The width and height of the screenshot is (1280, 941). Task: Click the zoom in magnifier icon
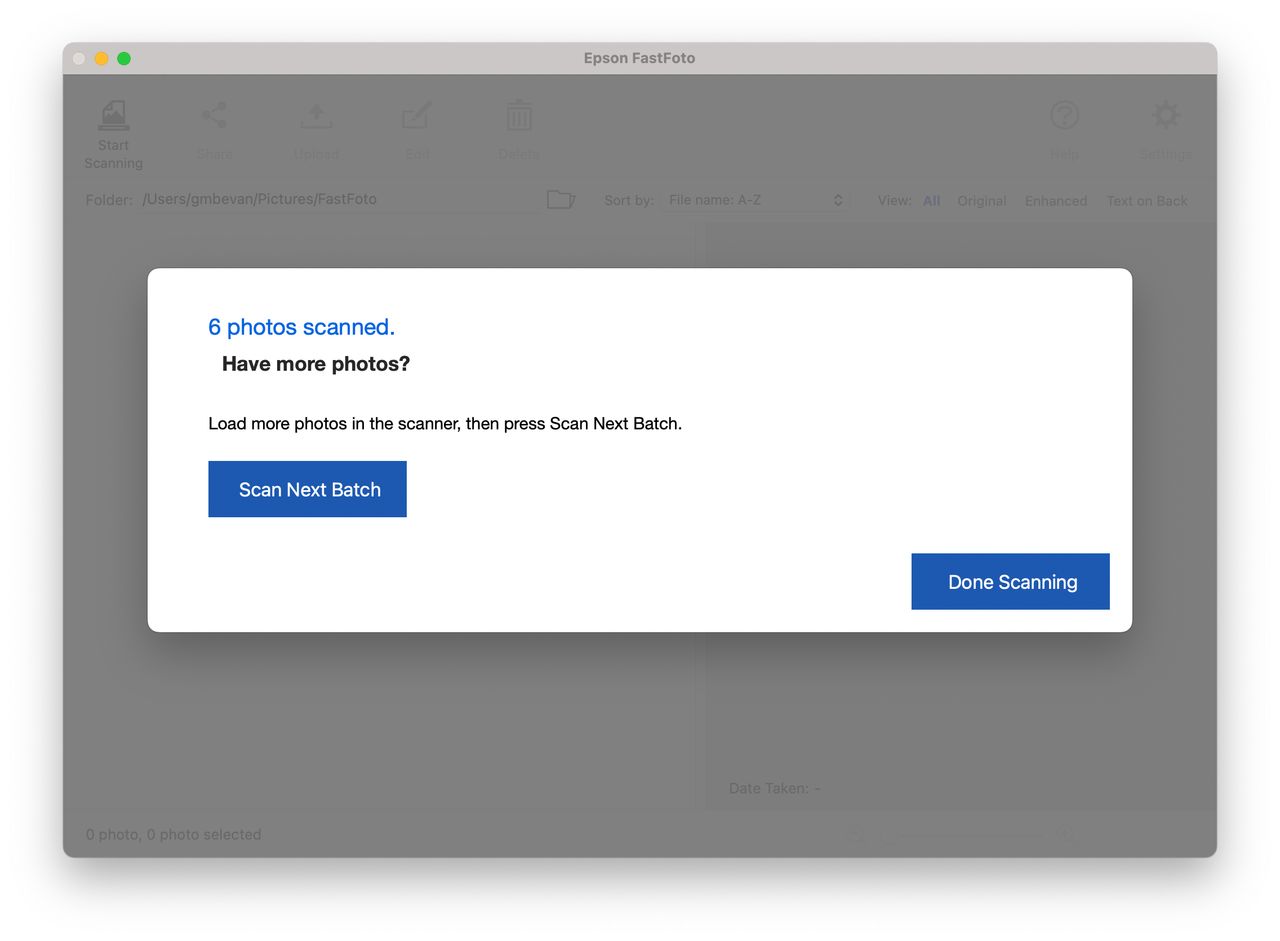1066,834
